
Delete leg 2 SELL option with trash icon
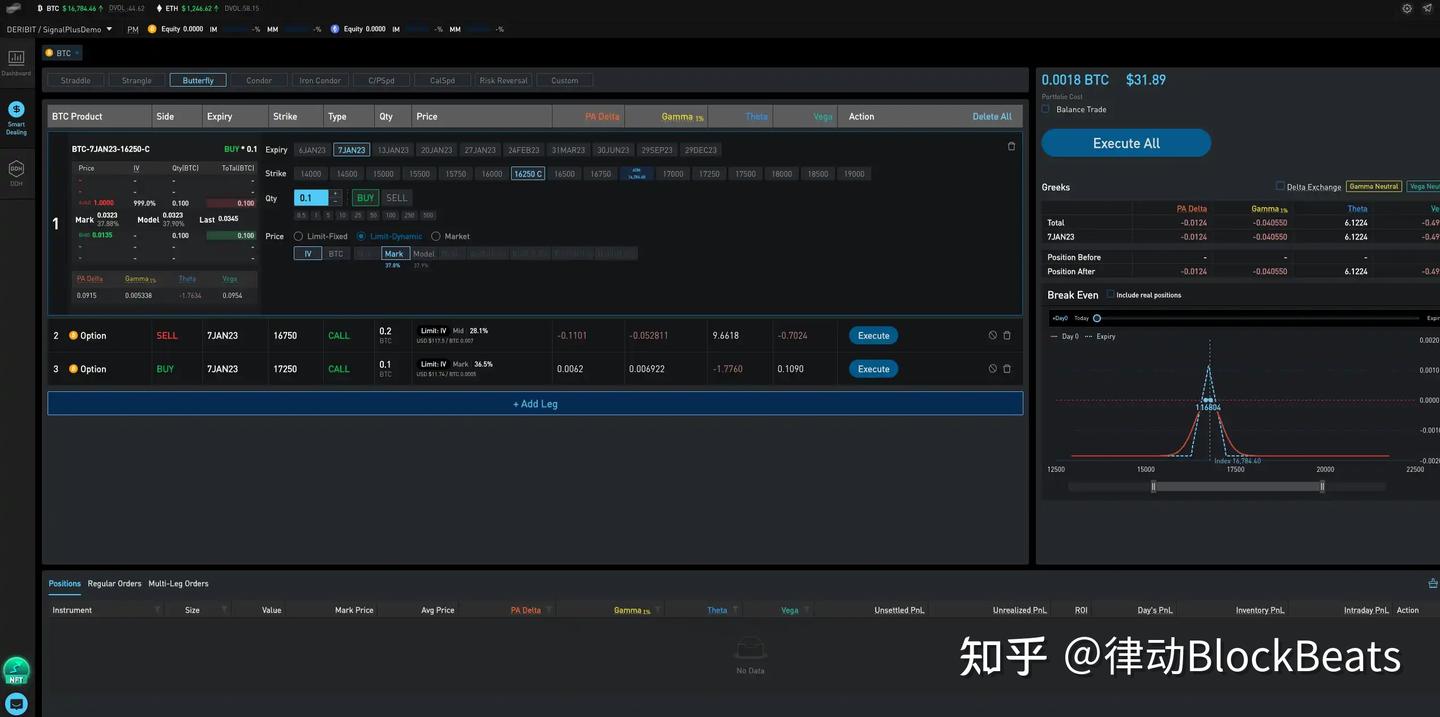1007,336
